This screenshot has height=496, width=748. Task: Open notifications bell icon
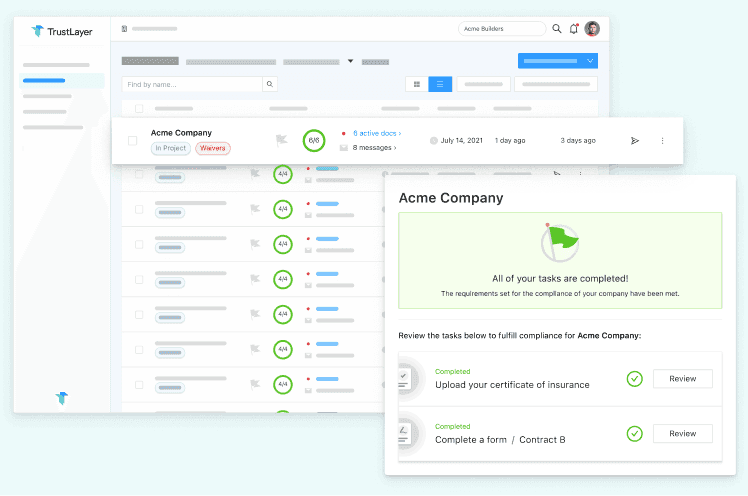click(x=574, y=29)
